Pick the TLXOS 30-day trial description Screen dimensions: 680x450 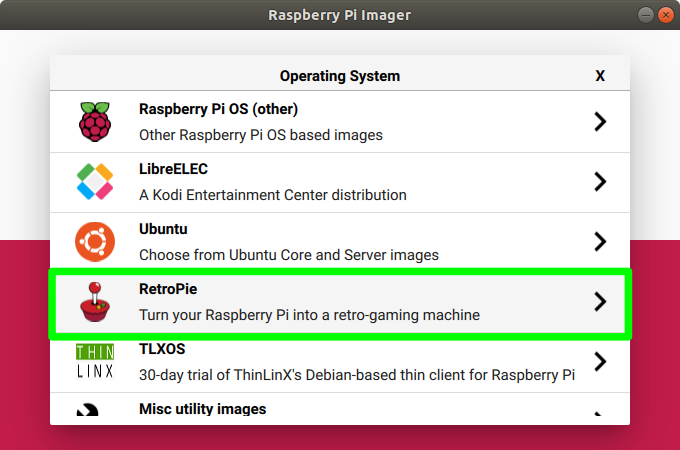[356, 375]
